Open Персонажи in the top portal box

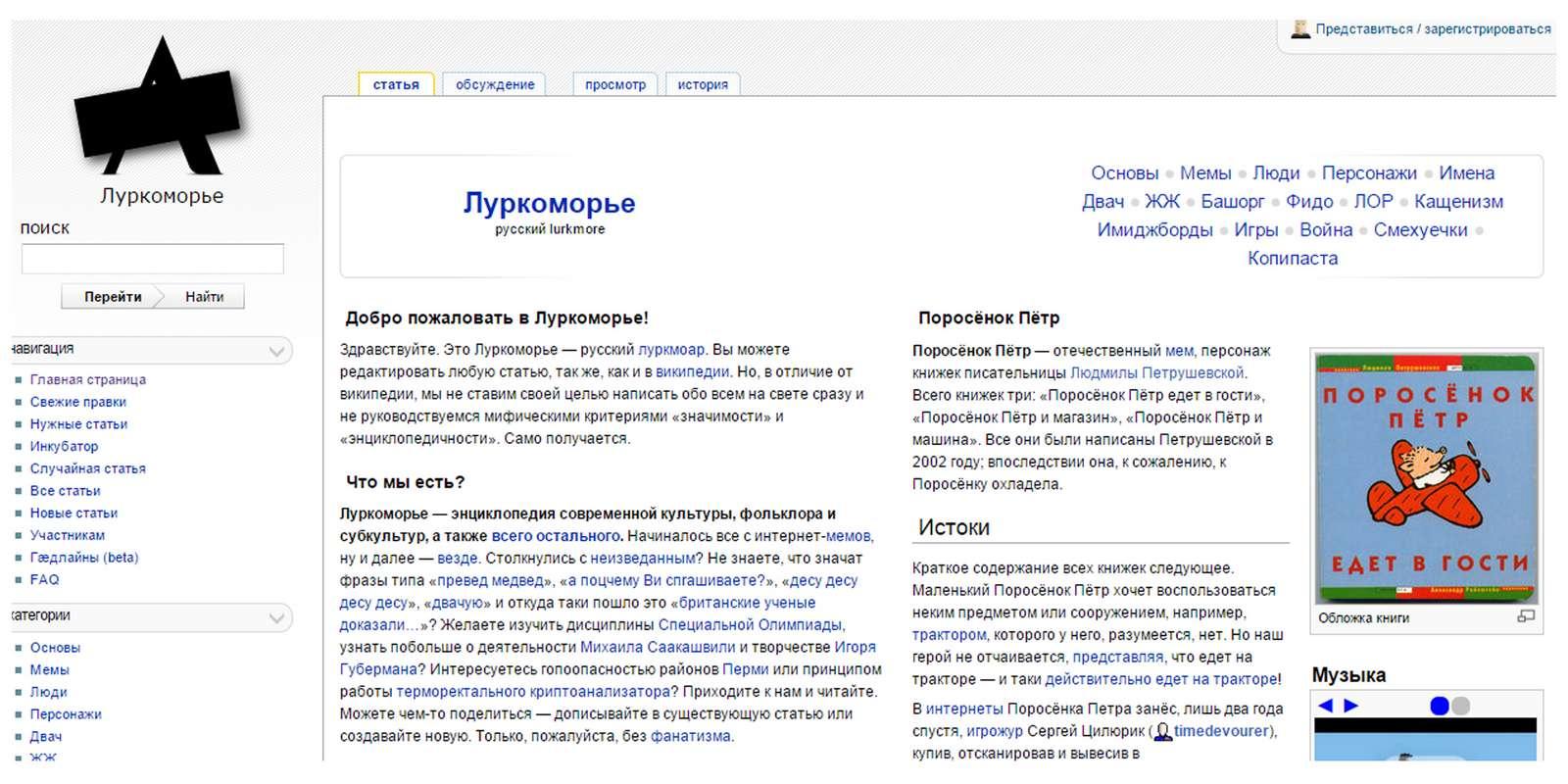[1369, 173]
